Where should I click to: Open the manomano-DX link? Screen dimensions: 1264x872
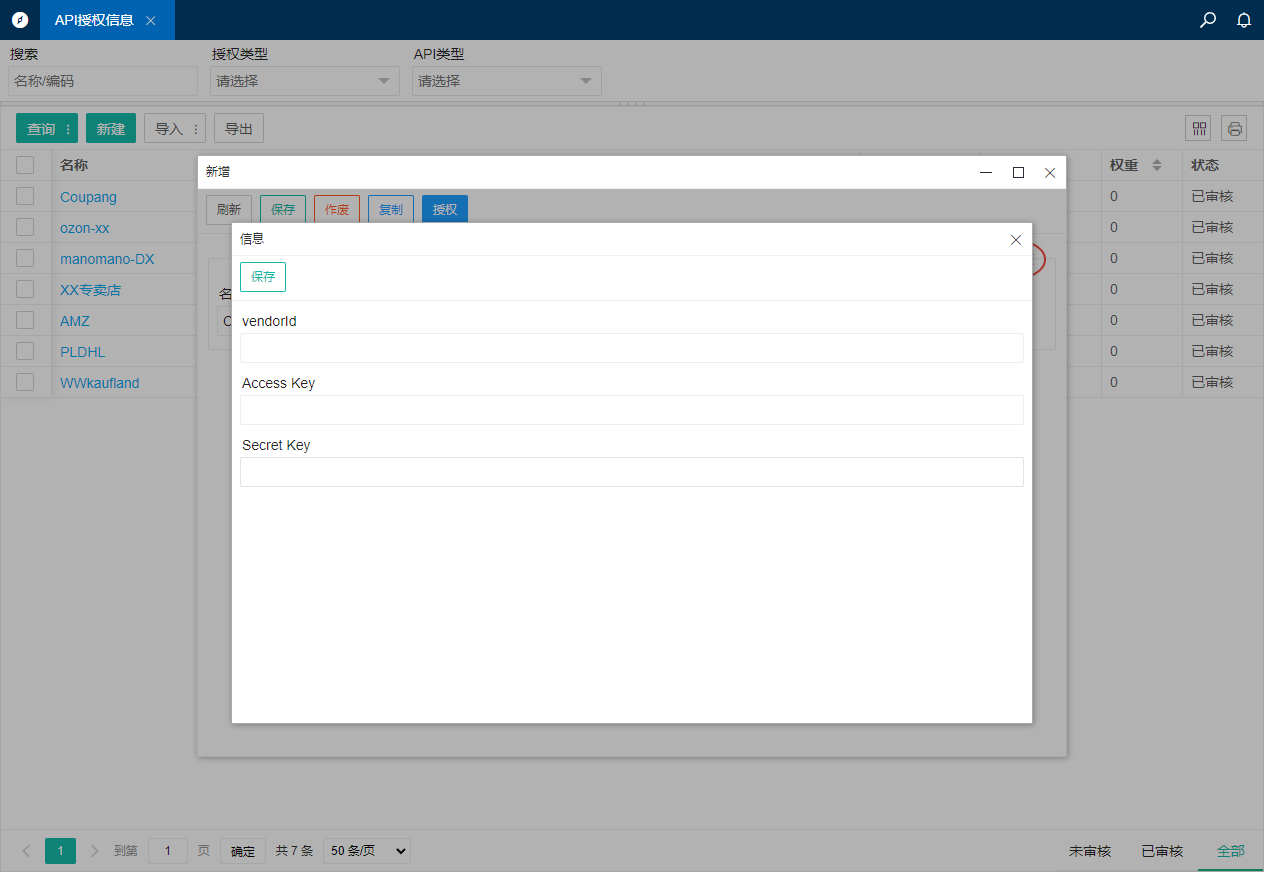[107, 259]
